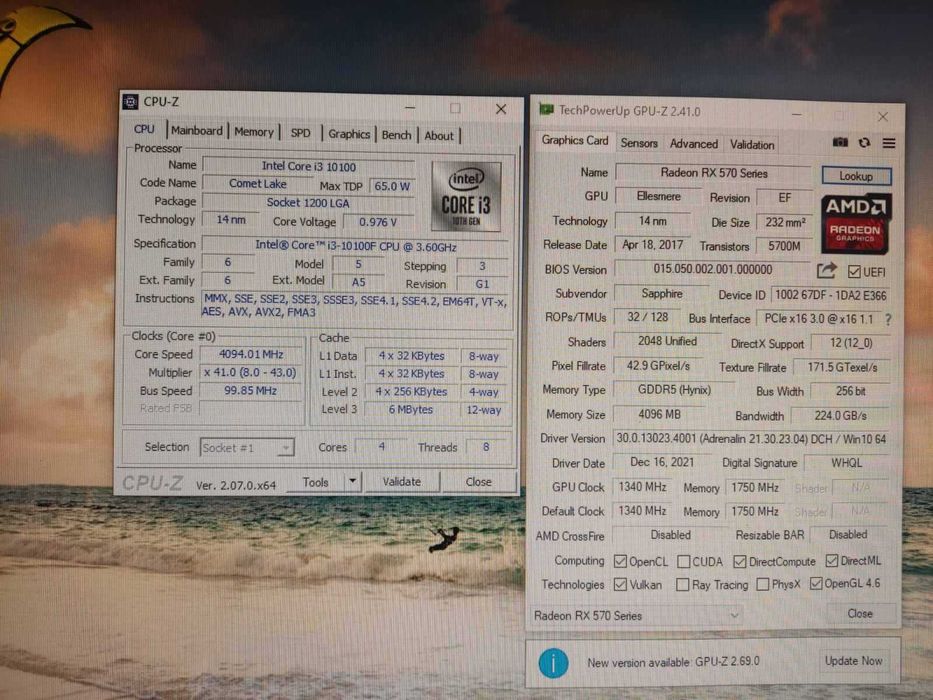Click the Digital Signature WHQL value
Image resolution: width=933 pixels, height=700 pixels.
846,463
